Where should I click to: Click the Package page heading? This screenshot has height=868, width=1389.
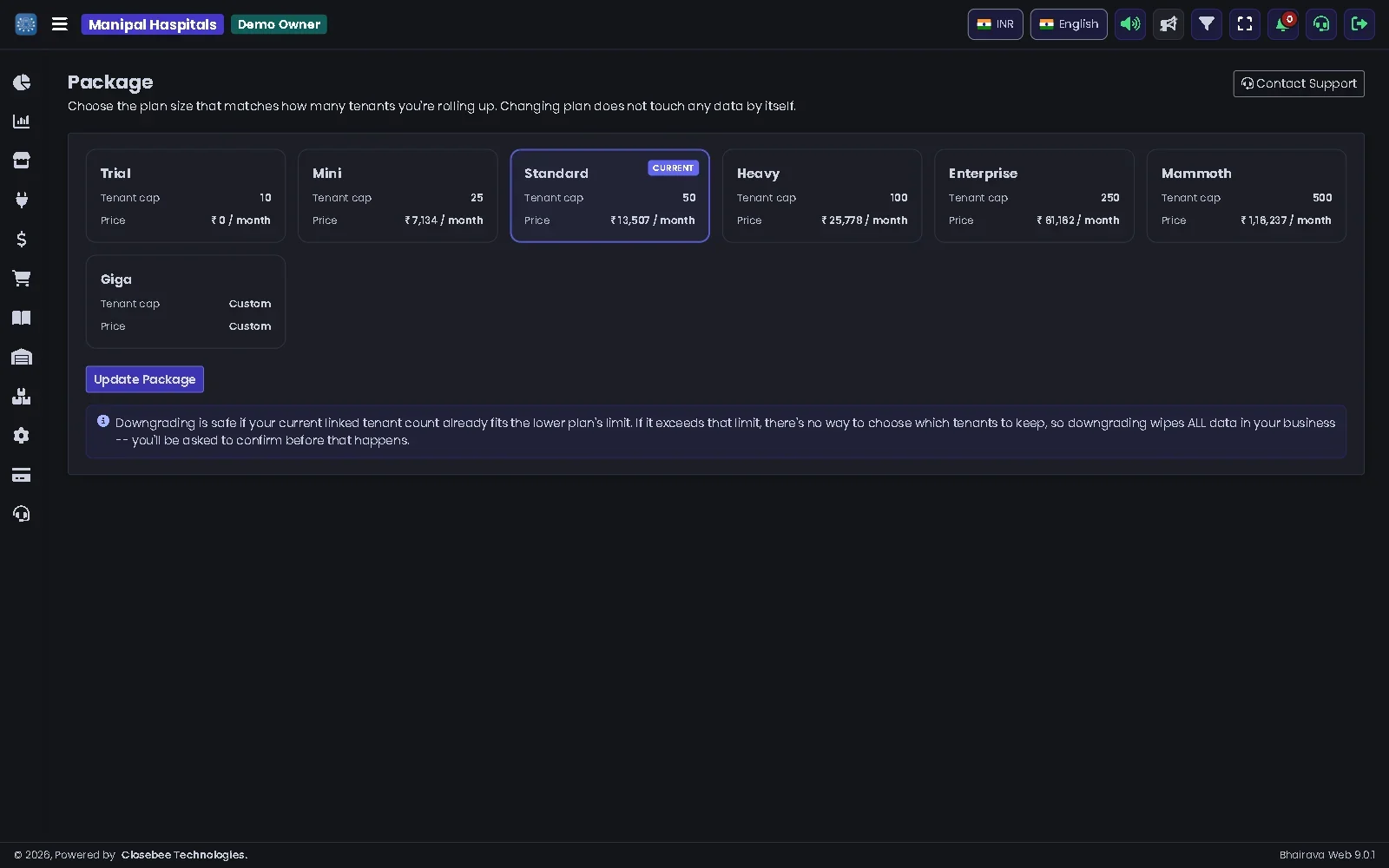tap(110, 82)
